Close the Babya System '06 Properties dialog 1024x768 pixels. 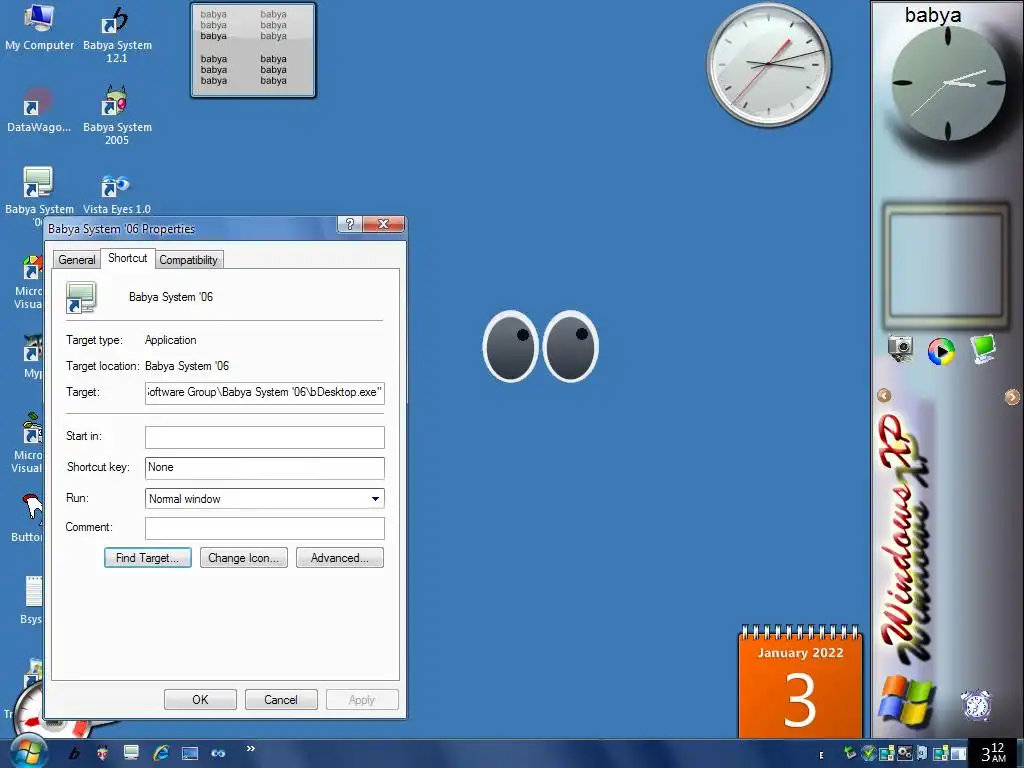[x=383, y=224]
